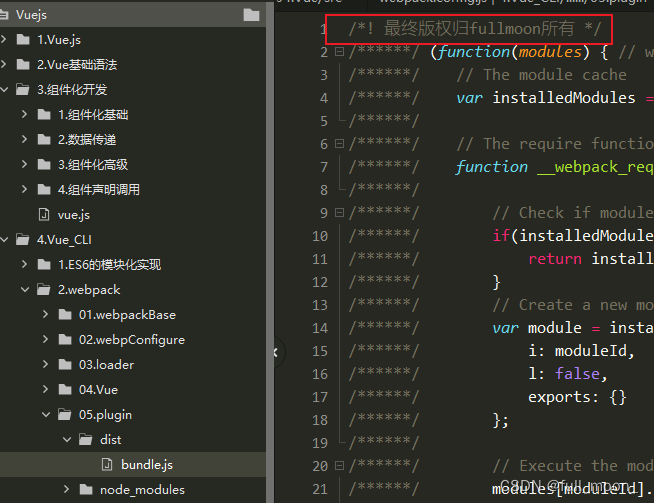Click the project icon left of Vuejs title
Viewport: 654px width, 503px height.
pos(4,15)
